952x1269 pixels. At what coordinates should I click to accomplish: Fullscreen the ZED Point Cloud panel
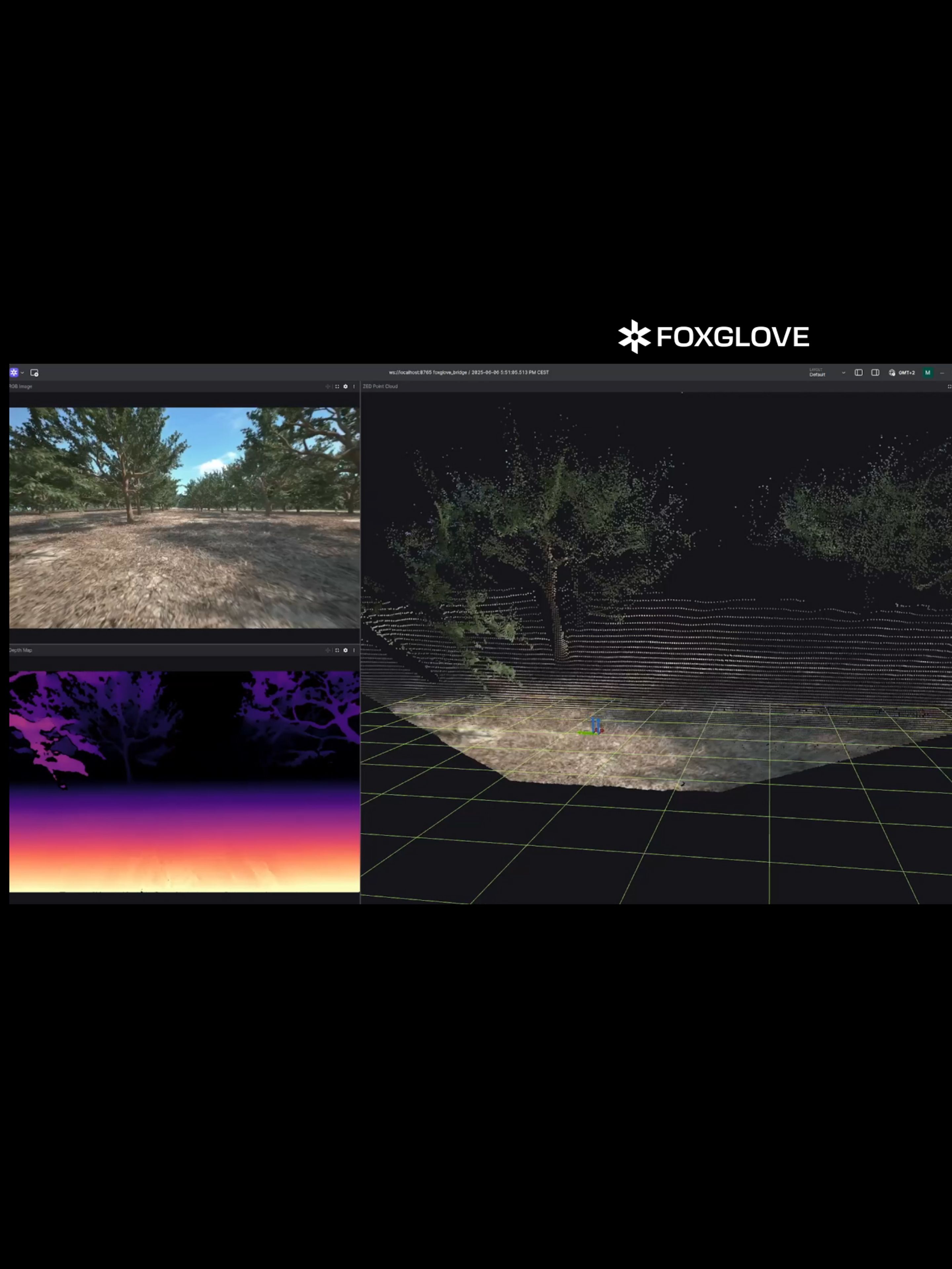pyautogui.click(x=949, y=387)
